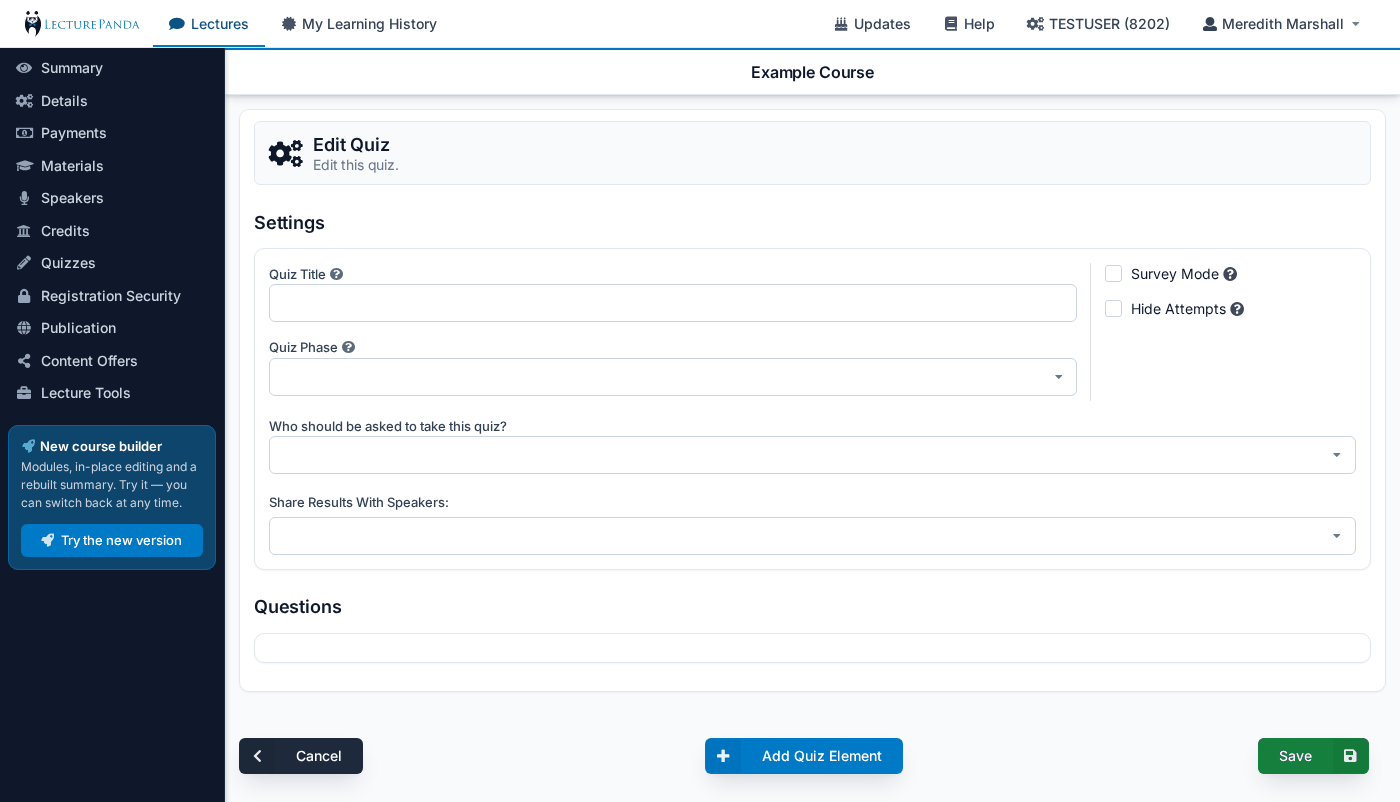The width and height of the screenshot is (1400, 802).
Task: Open the Meredith Marshall user menu
Action: [x=1281, y=24]
